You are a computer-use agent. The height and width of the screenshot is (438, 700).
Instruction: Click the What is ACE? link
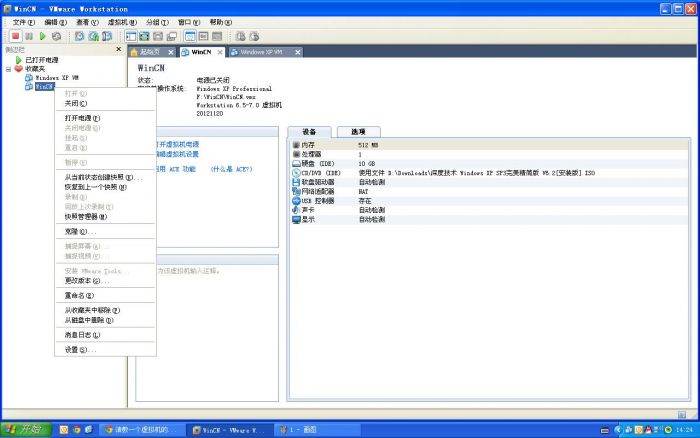coord(231,169)
